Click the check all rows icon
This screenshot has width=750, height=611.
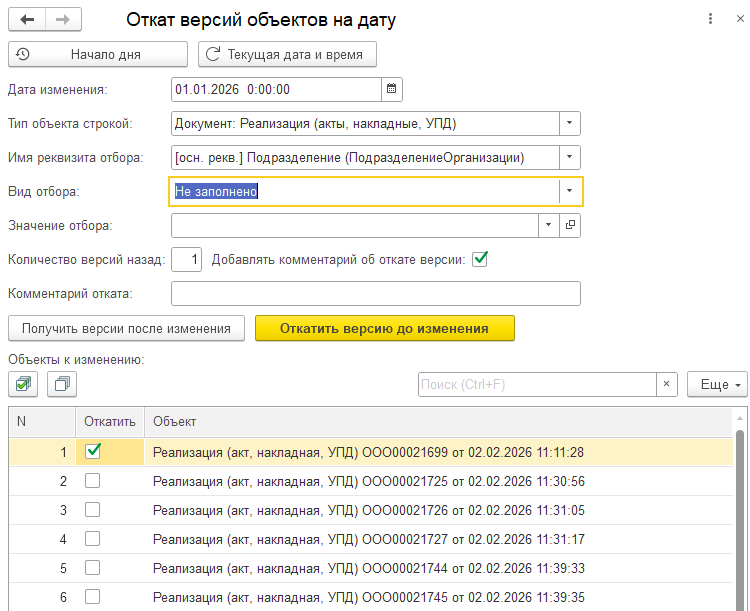pos(24,383)
